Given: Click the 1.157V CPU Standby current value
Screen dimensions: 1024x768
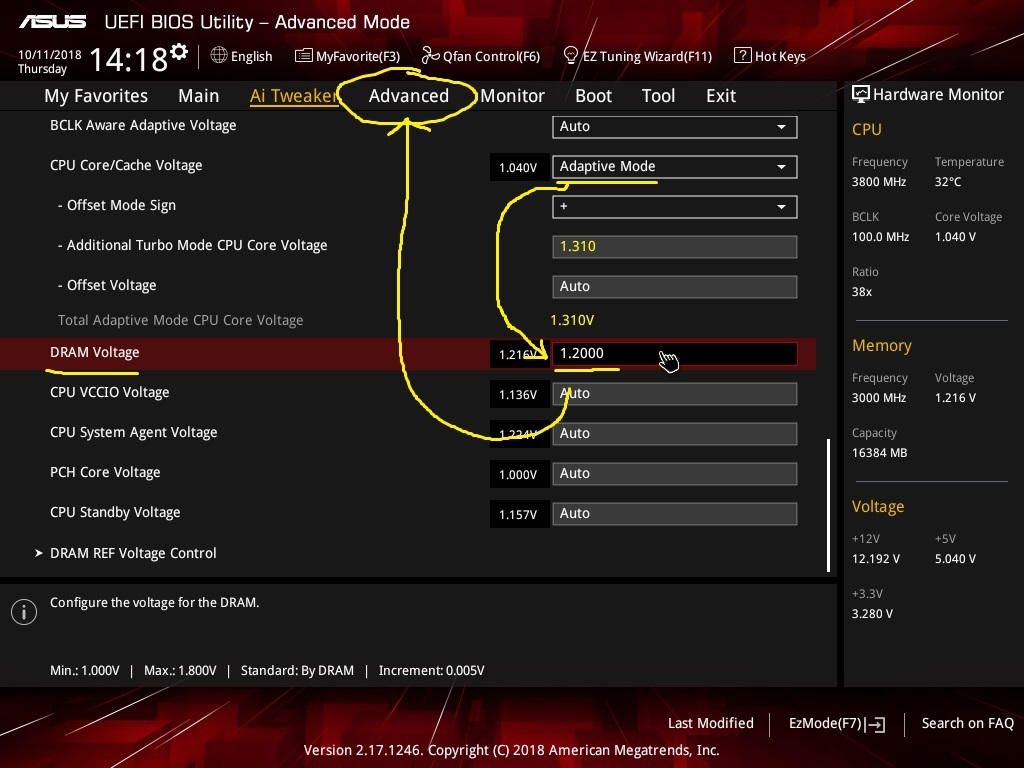Looking at the screenshot, I should (519, 515).
